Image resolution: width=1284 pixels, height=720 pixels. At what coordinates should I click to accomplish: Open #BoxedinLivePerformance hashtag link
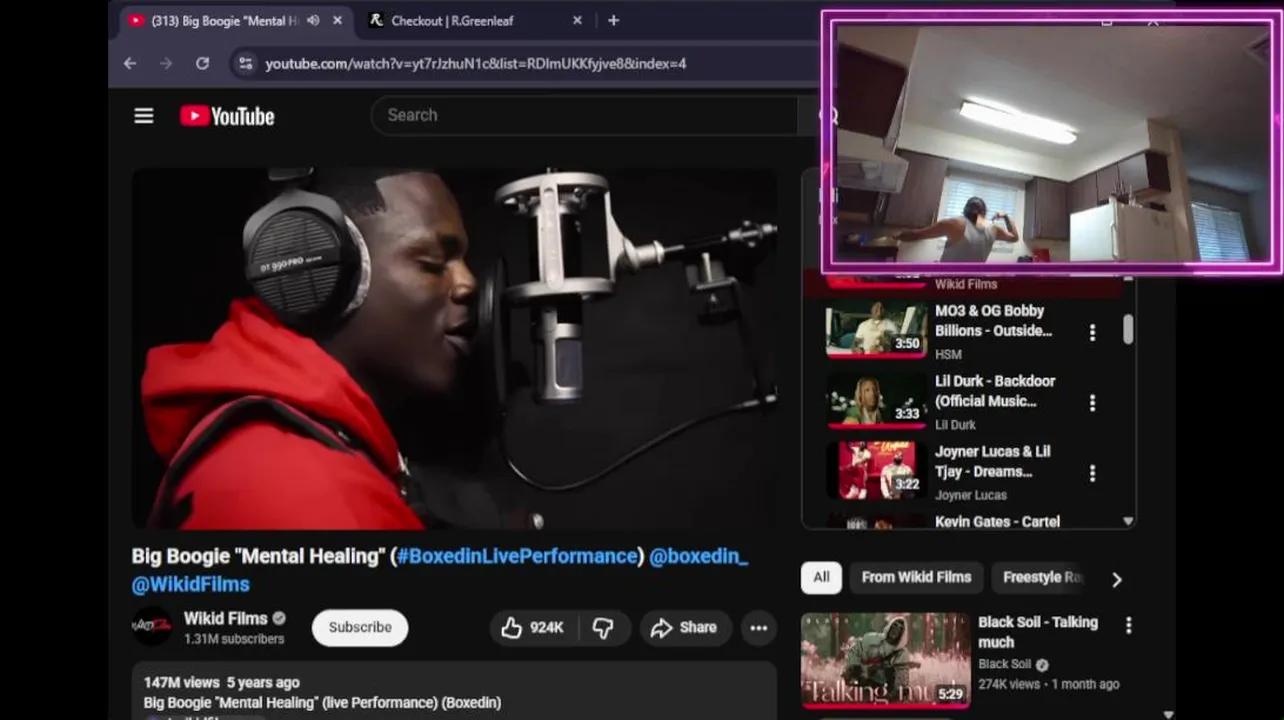[517, 556]
